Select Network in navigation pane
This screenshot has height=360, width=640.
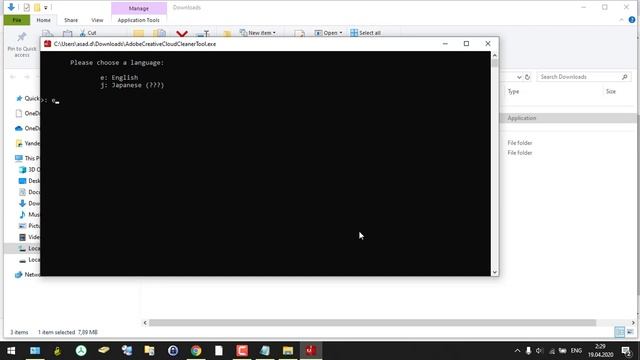point(27,274)
